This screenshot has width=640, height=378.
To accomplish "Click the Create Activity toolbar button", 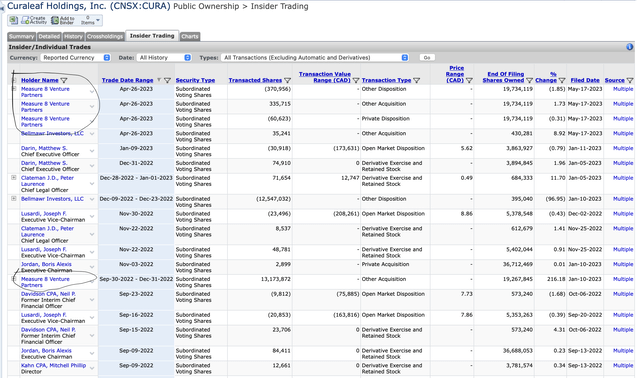I will pos(34,20).
